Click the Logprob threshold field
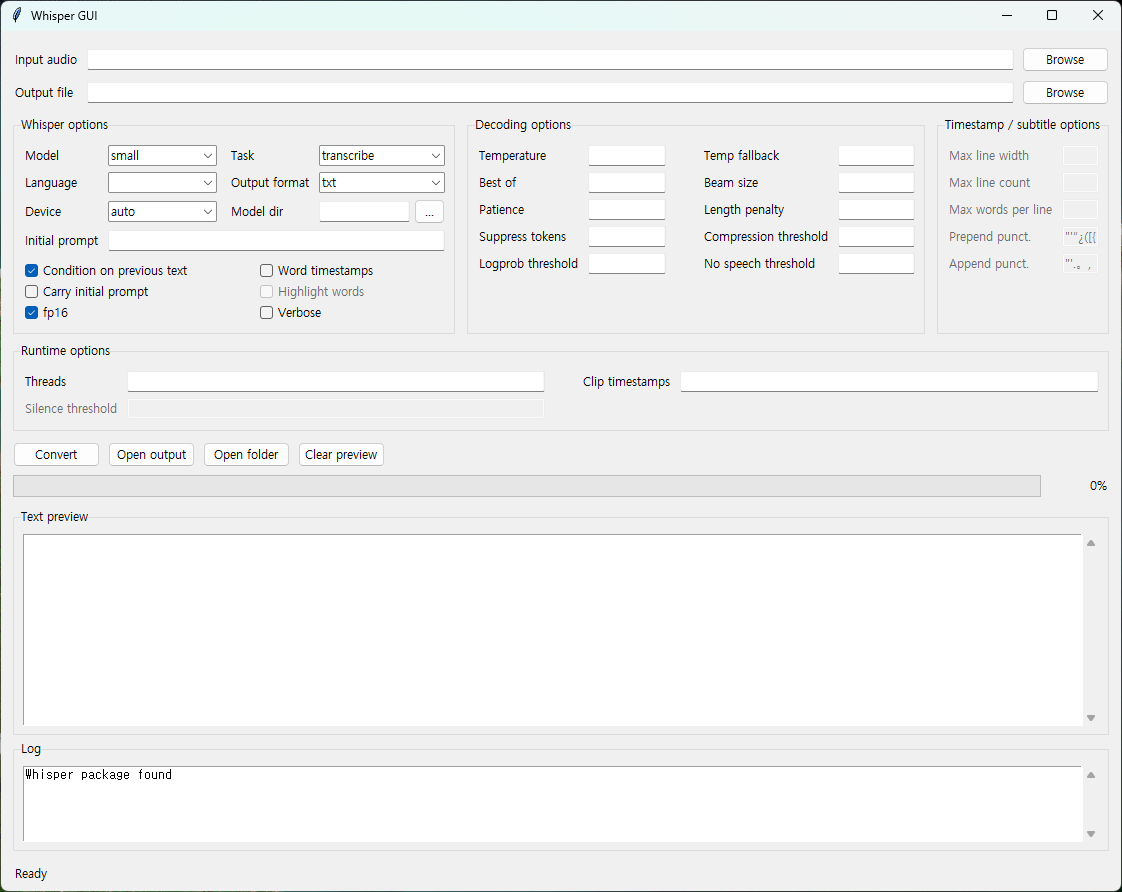 [627, 263]
